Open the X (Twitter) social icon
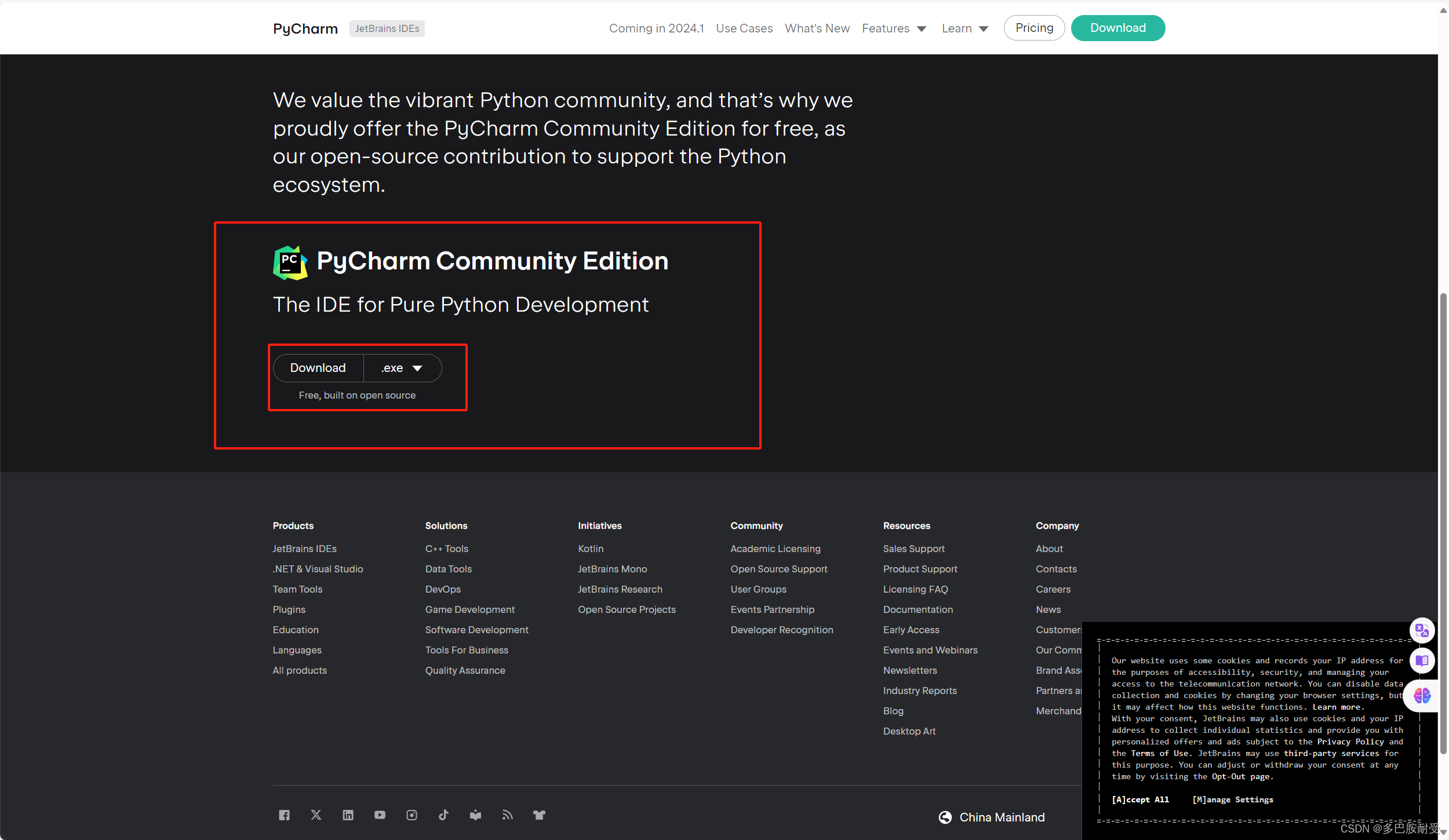The height and width of the screenshot is (840, 1449). coord(316,815)
